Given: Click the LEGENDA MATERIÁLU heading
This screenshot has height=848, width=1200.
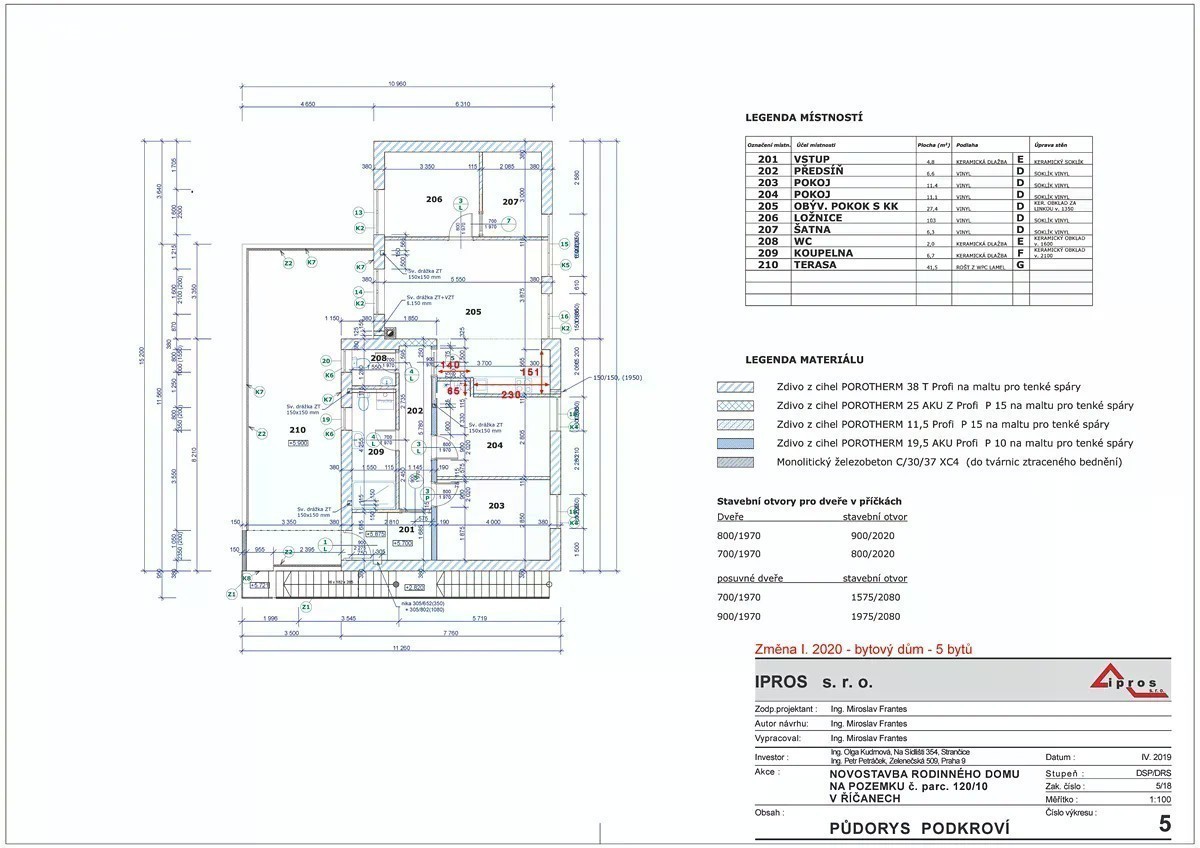Looking at the screenshot, I should coord(804,359).
